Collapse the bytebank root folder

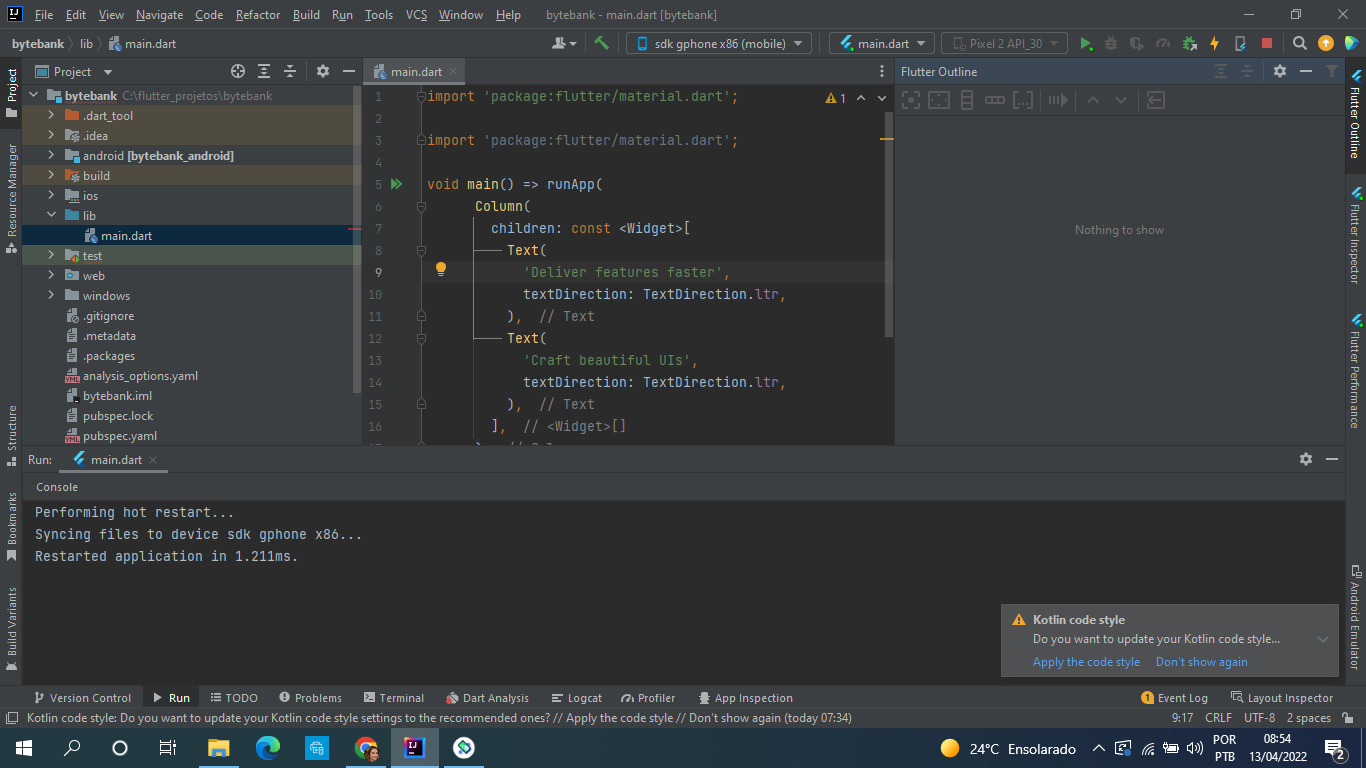coord(34,96)
